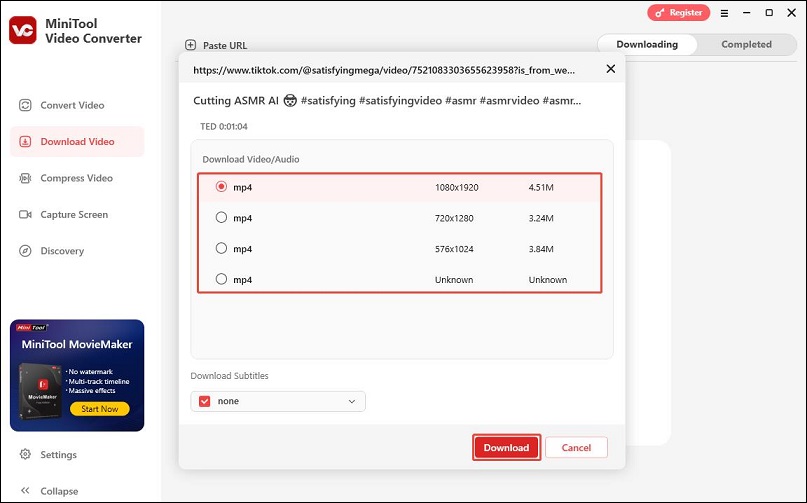Click the Settings gear icon
This screenshot has height=503, width=807.
[x=25, y=455]
